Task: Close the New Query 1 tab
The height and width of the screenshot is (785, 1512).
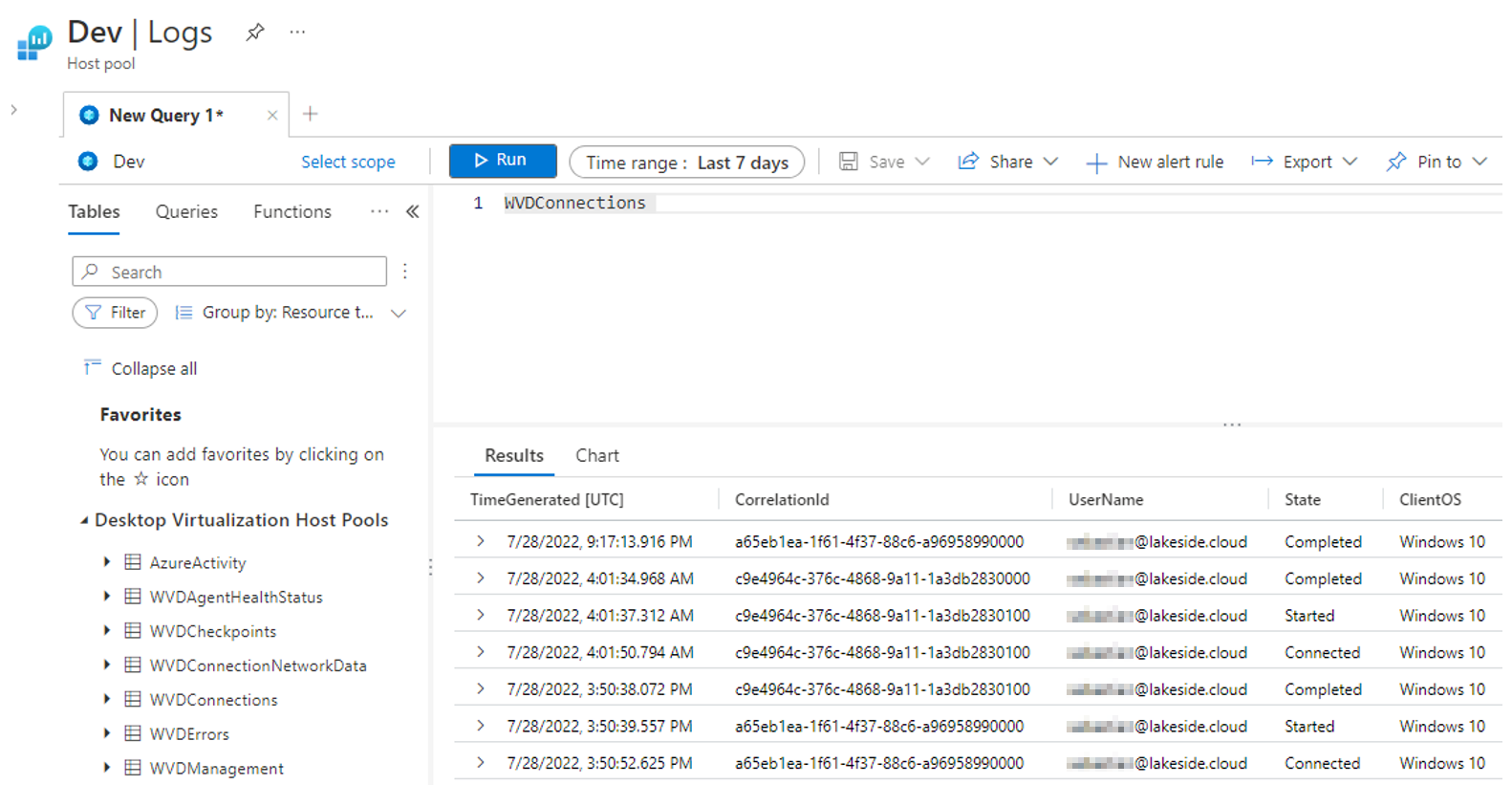Action: (272, 116)
